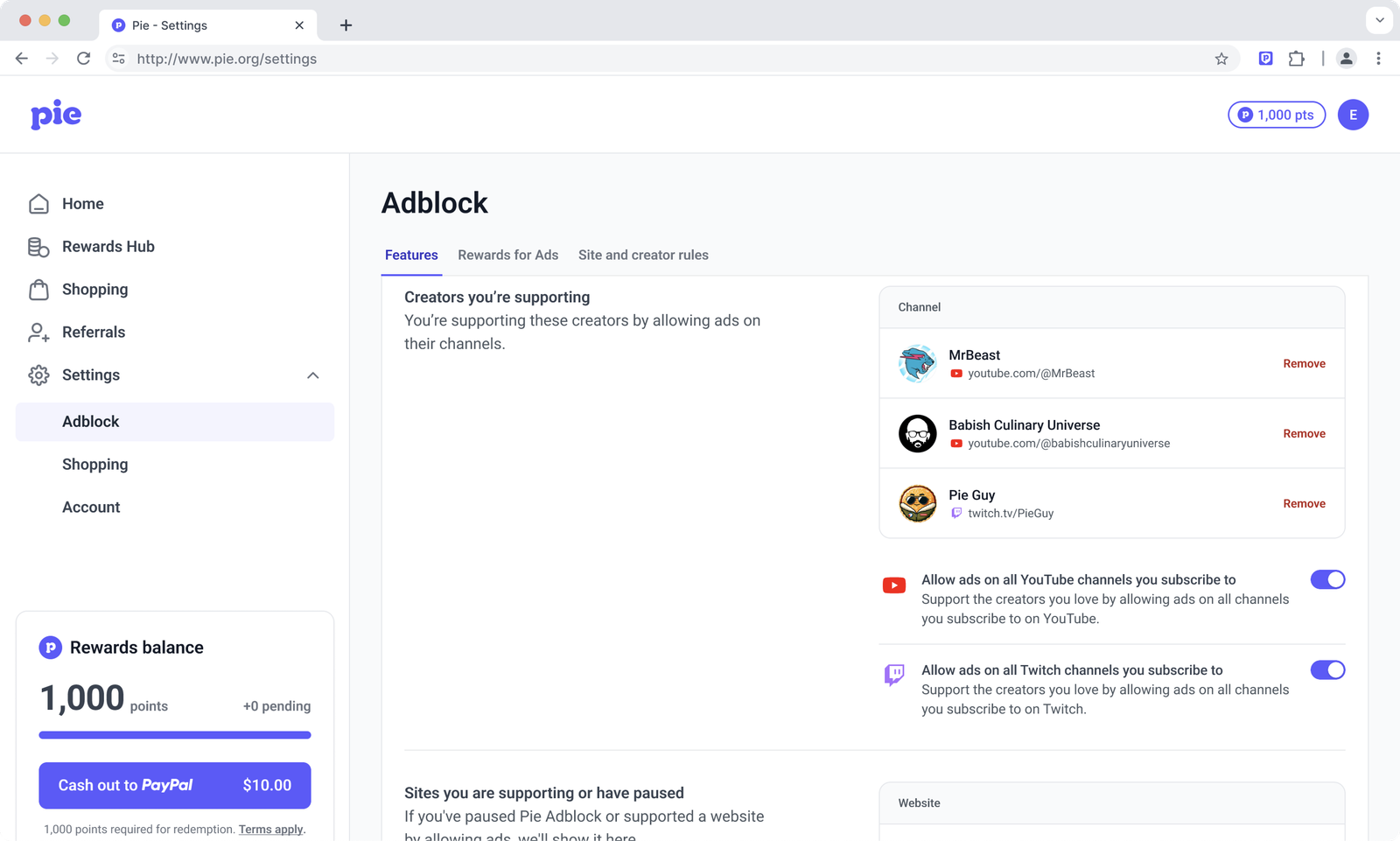Turn off the Twitch channels ads toggle
Image resolution: width=1400 pixels, height=841 pixels.
(1328, 669)
